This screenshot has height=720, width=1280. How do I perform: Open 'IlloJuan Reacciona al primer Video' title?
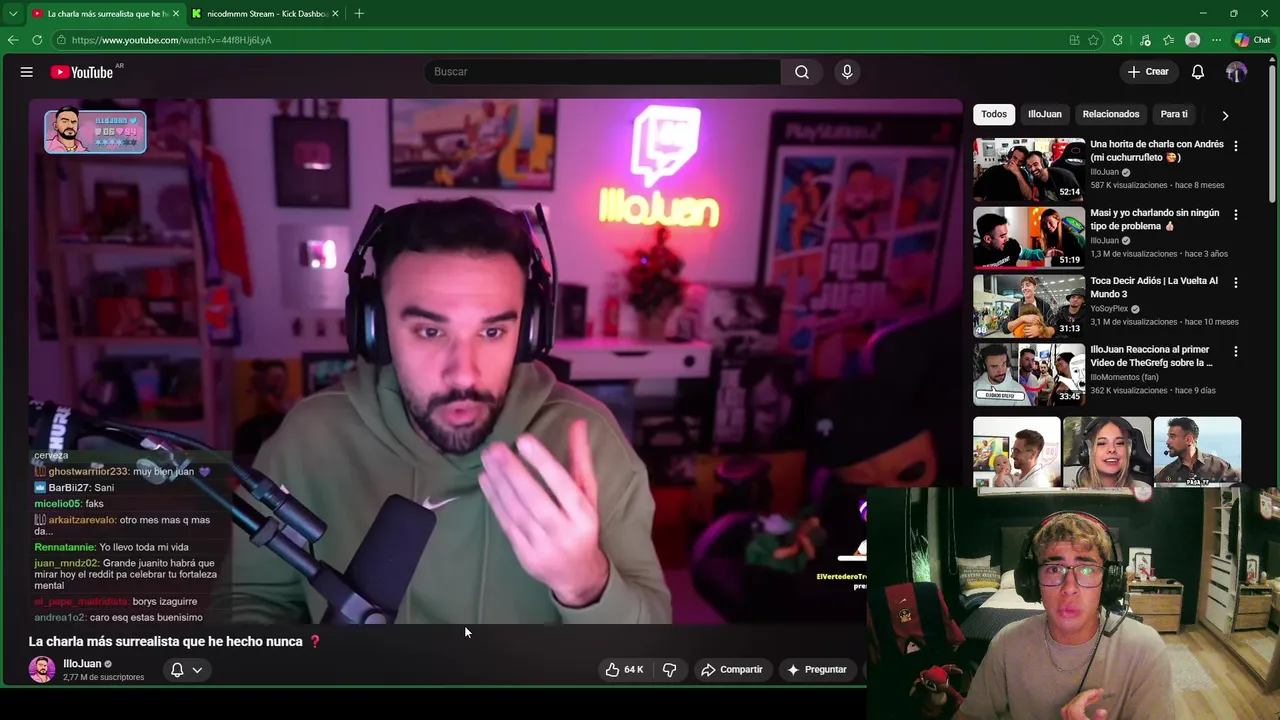(1152, 356)
